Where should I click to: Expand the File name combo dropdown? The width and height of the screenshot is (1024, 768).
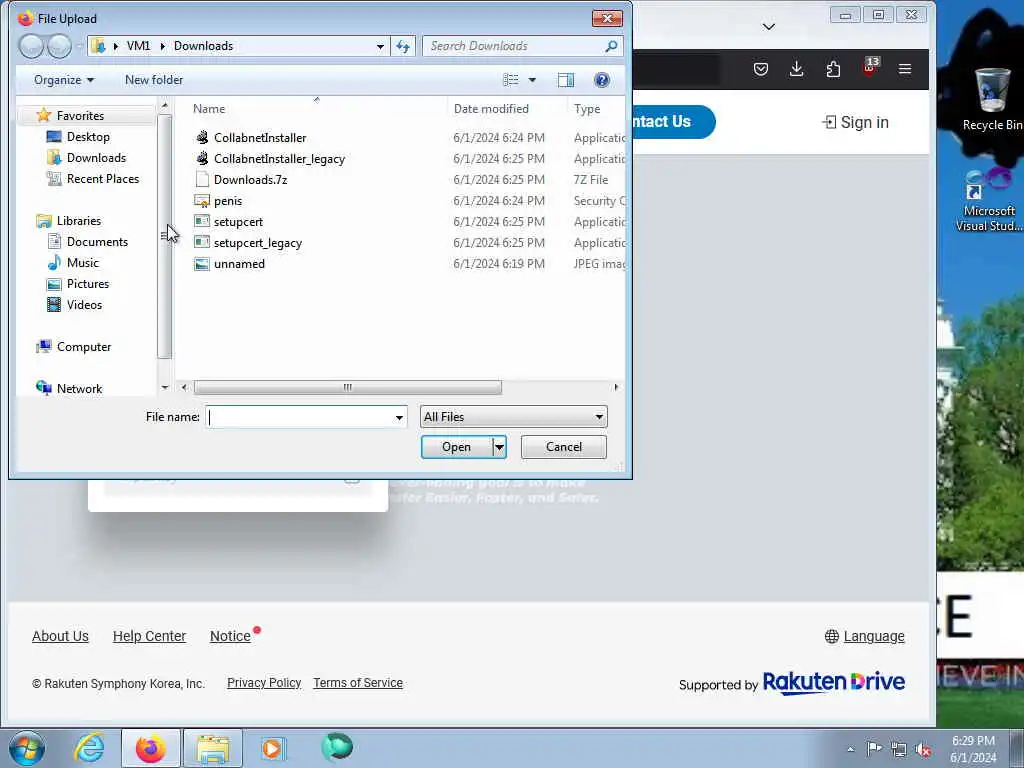click(x=399, y=417)
